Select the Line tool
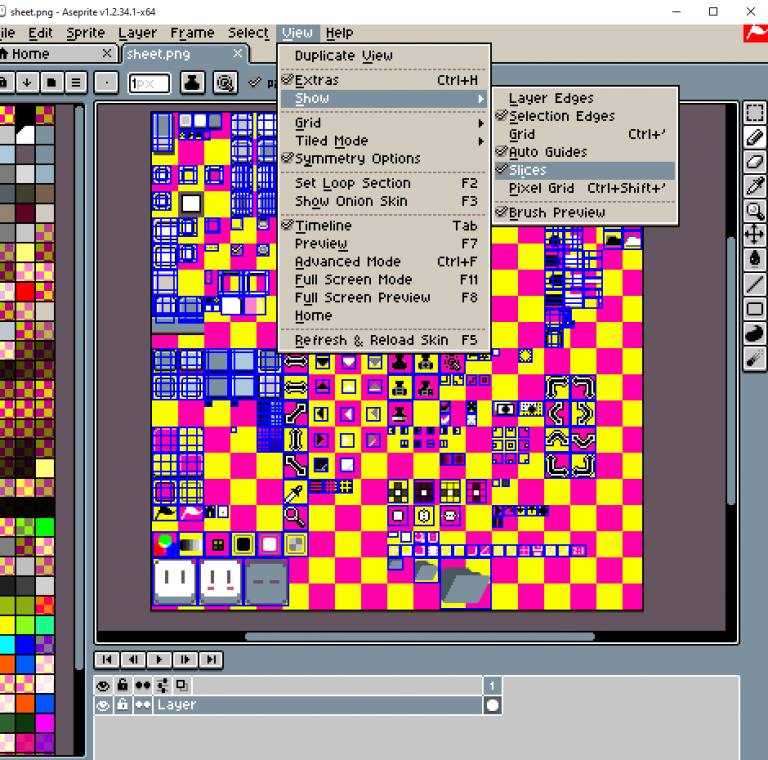Viewport: 768px width, 760px height. [755, 284]
